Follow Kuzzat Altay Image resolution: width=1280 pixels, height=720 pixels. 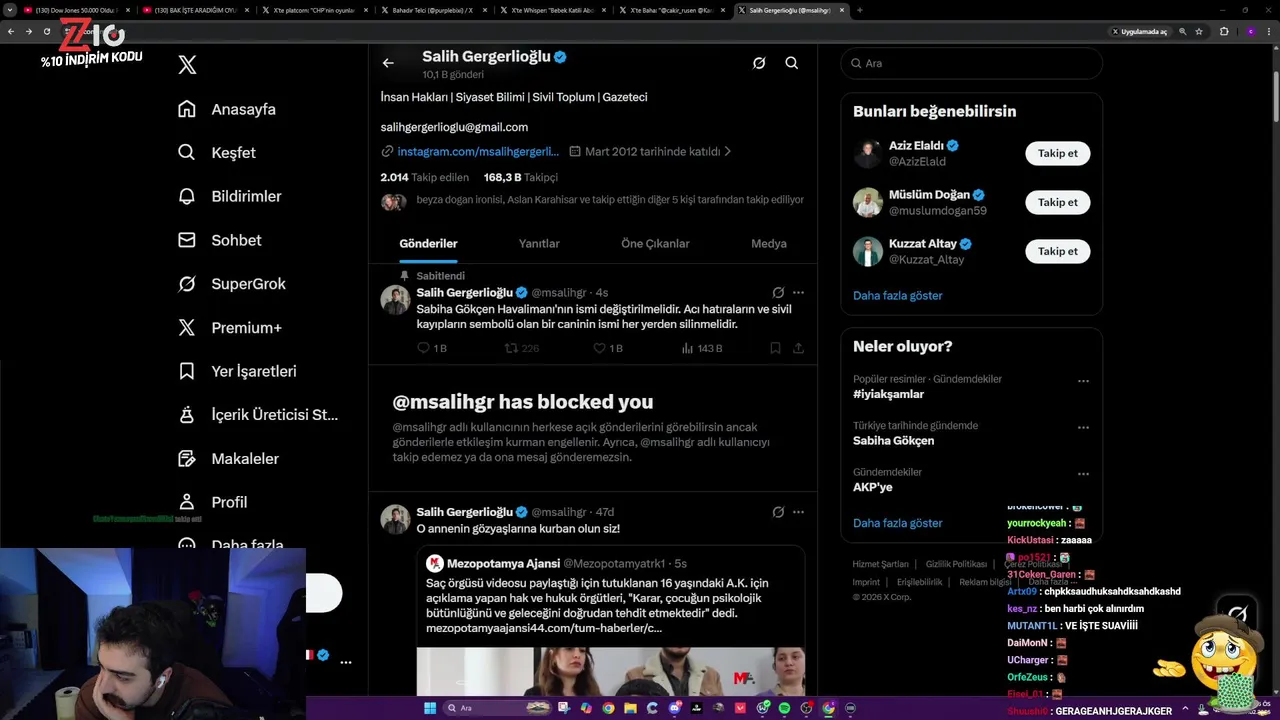tap(1057, 251)
